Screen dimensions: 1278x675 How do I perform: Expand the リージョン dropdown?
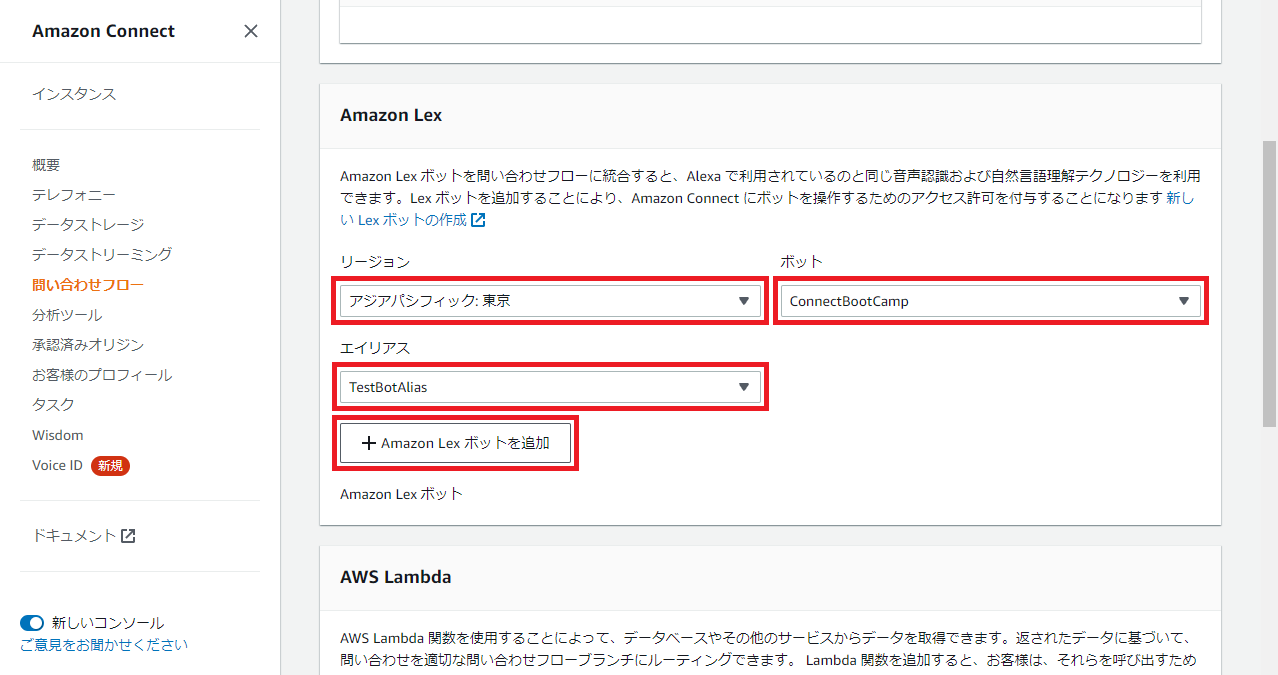pos(549,301)
